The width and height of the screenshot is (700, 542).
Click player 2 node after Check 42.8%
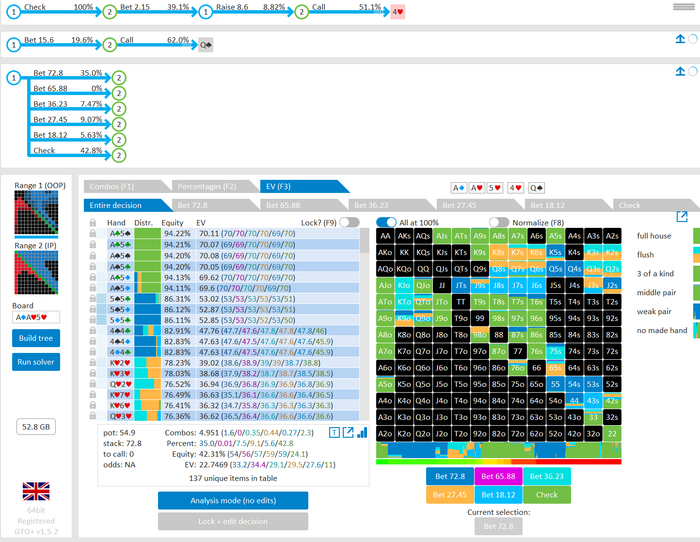tap(118, 155)
